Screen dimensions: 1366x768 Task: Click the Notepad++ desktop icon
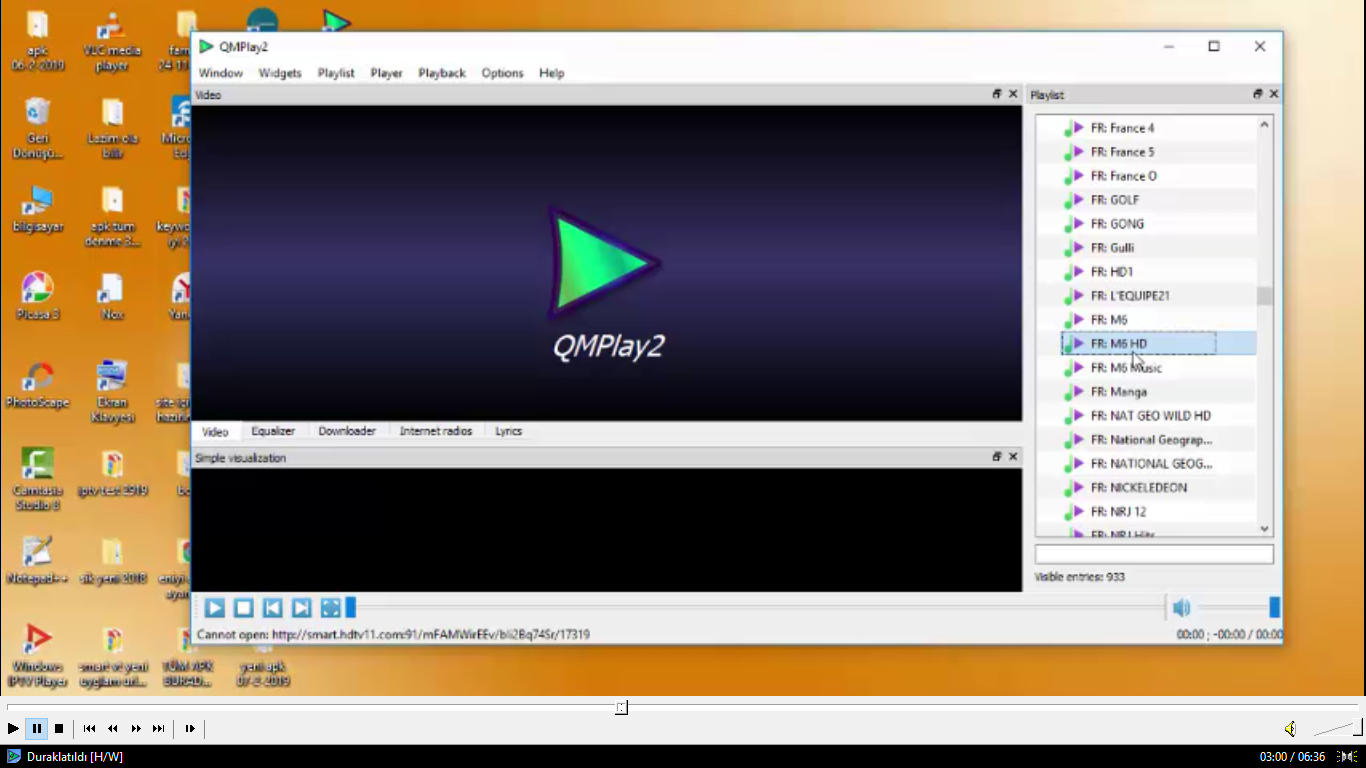pos(37,561)
